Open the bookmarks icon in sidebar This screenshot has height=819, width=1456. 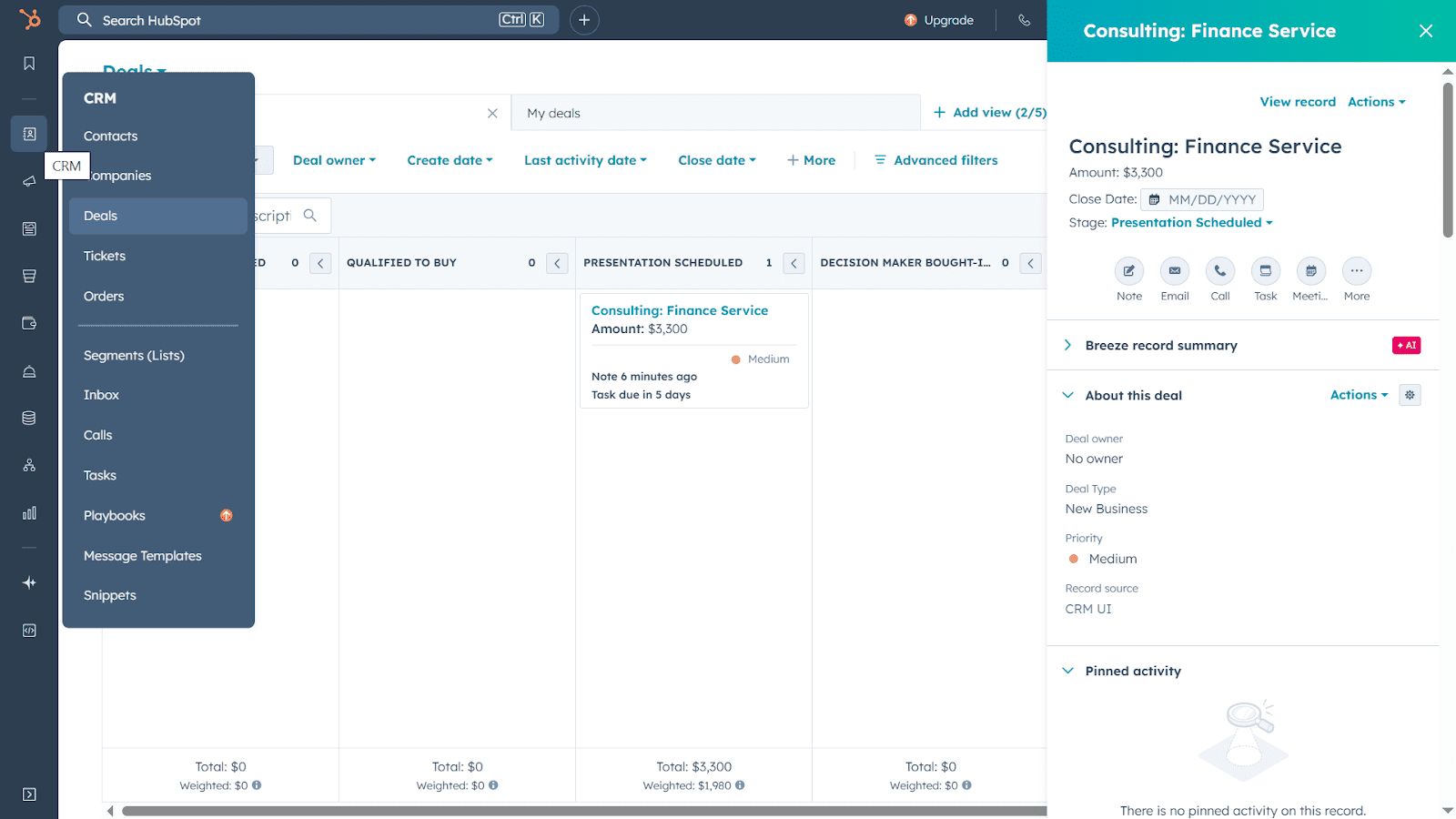[x=29, y=64]
